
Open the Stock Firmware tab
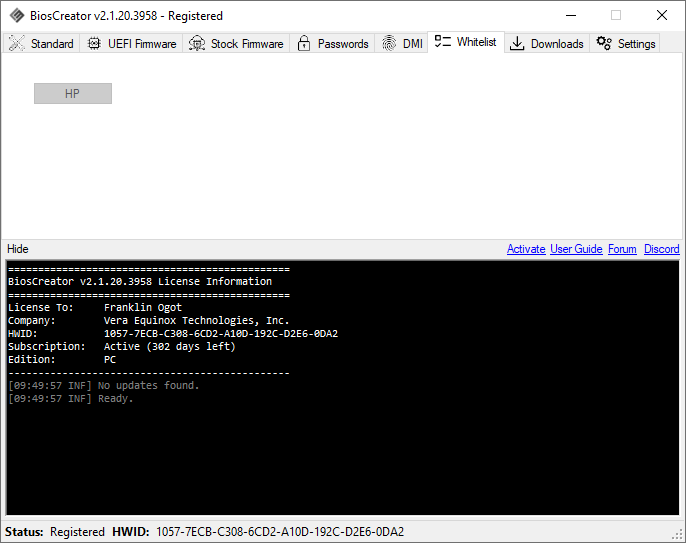[236, 43]
